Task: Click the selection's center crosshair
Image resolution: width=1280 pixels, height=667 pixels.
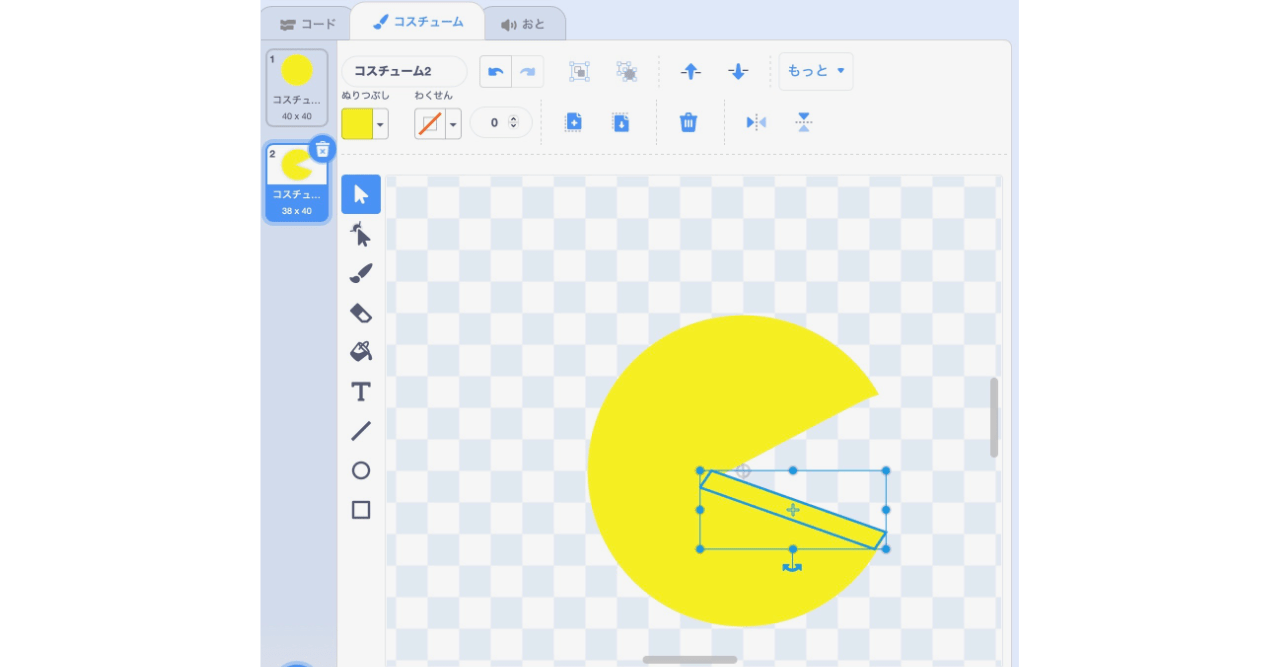Action: click(793, 510)
